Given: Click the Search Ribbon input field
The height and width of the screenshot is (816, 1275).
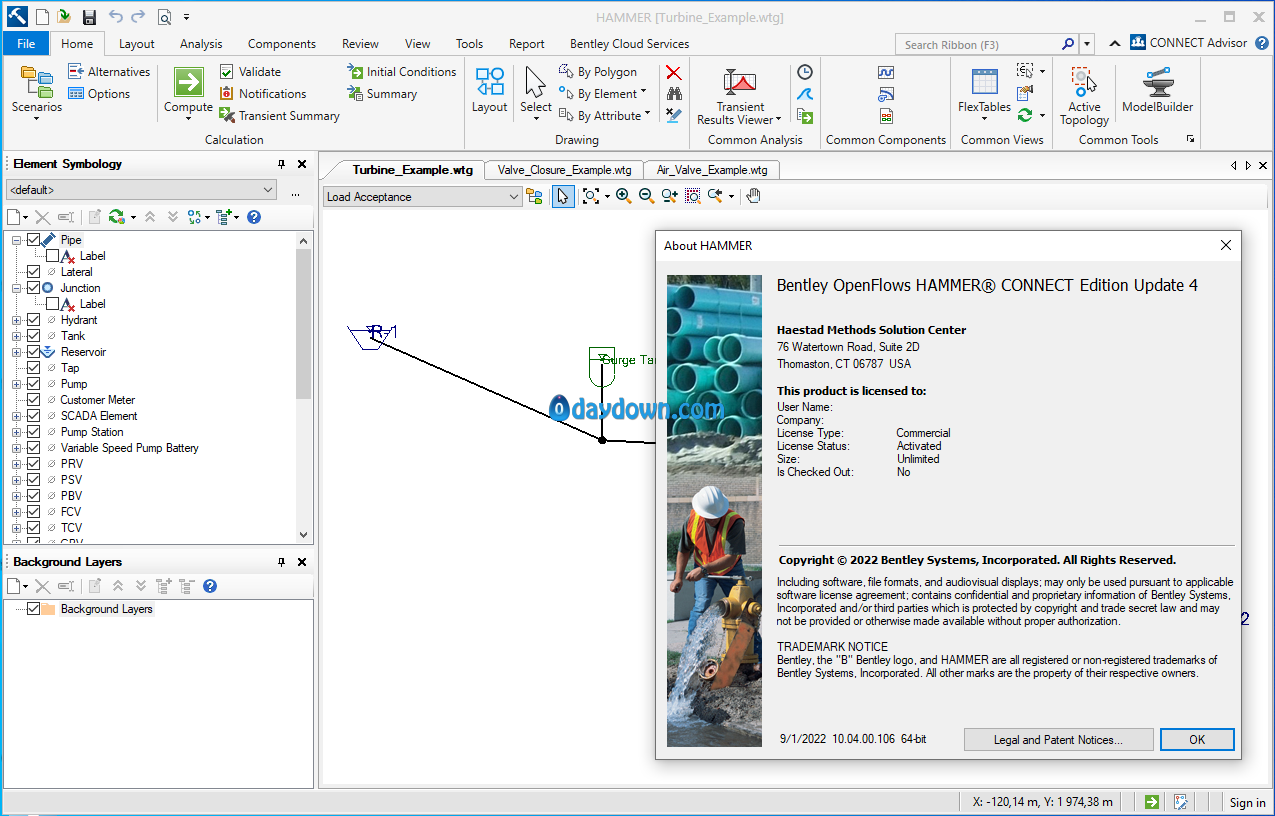Looking at the screenshot, I should pos(979,44).
